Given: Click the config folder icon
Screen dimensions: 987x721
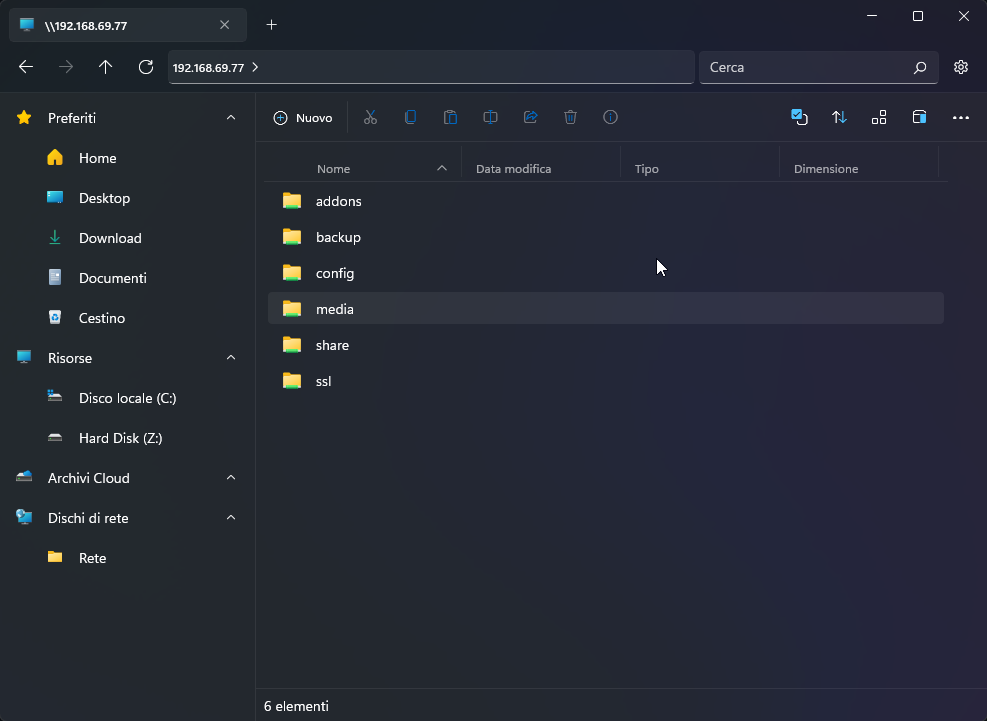Looking at the screenshot, I should 292,273.
